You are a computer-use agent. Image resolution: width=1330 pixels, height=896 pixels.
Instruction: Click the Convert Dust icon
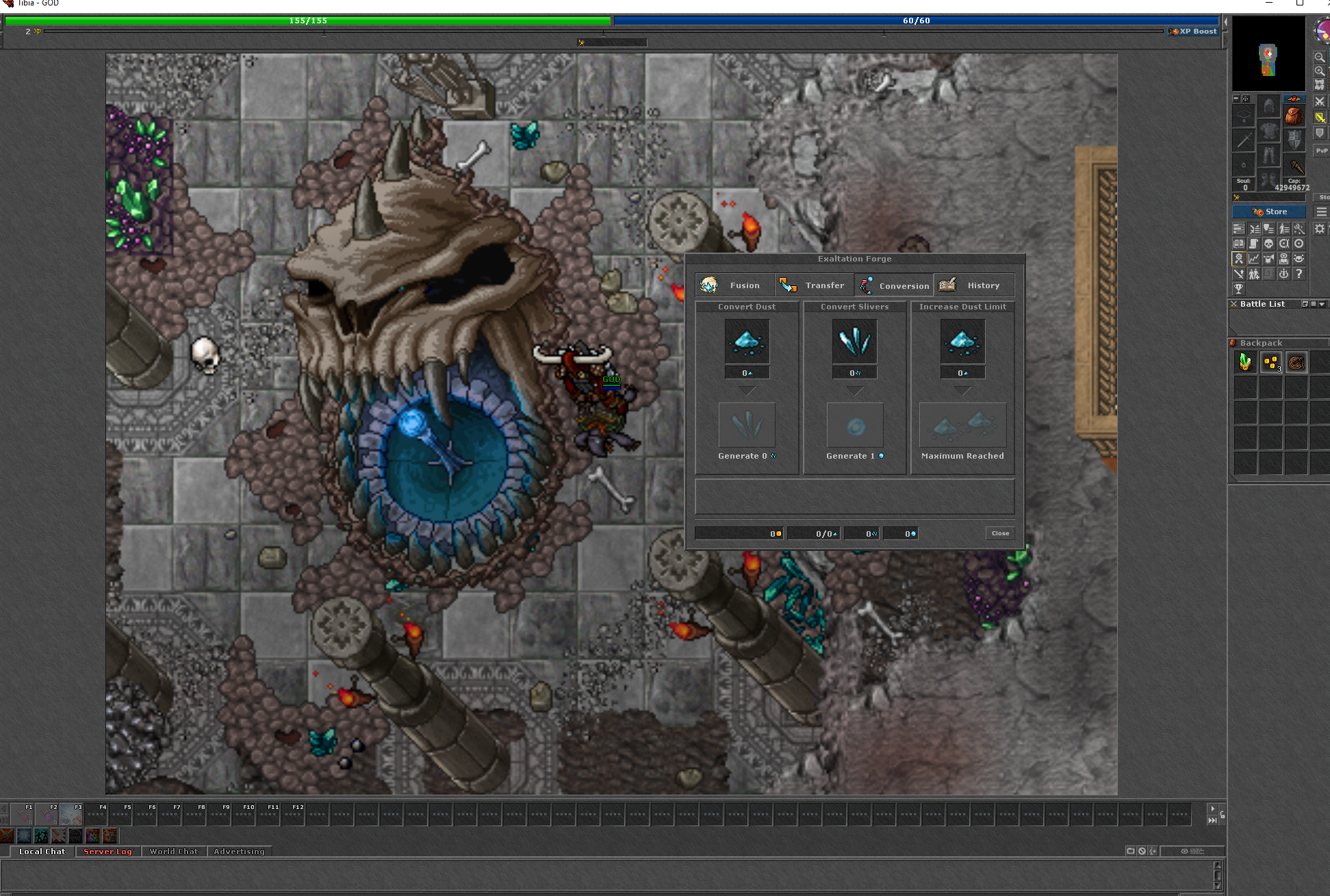coord(747,342)
